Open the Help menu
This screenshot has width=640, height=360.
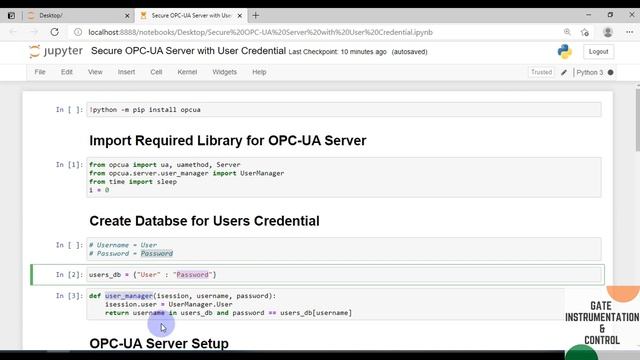tap(259, 72)
